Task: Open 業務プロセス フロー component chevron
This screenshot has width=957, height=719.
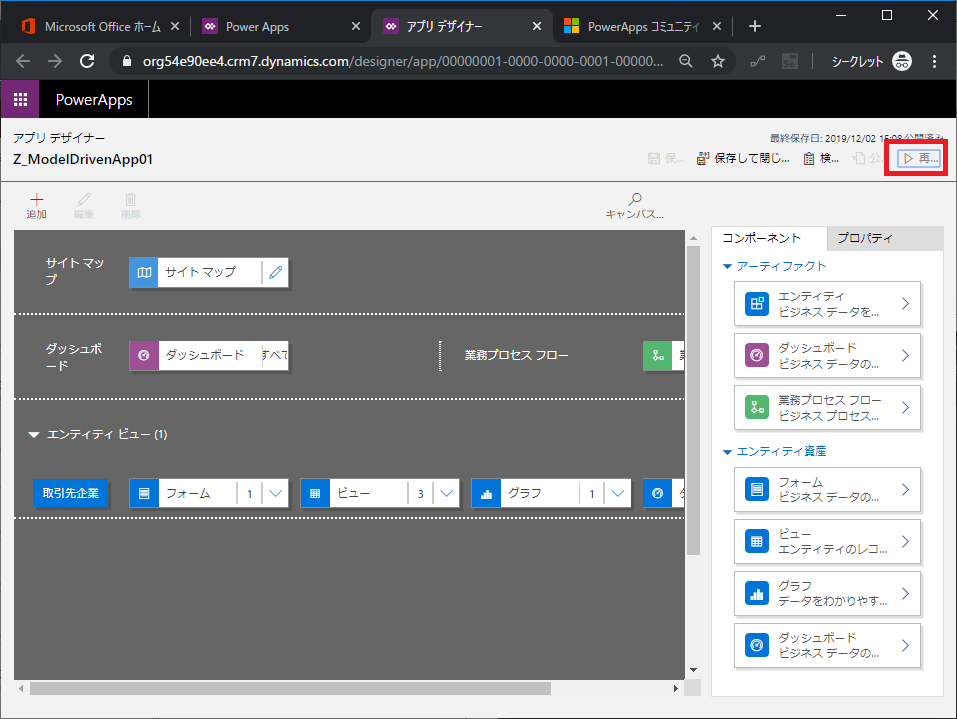Action: [906, 407]
